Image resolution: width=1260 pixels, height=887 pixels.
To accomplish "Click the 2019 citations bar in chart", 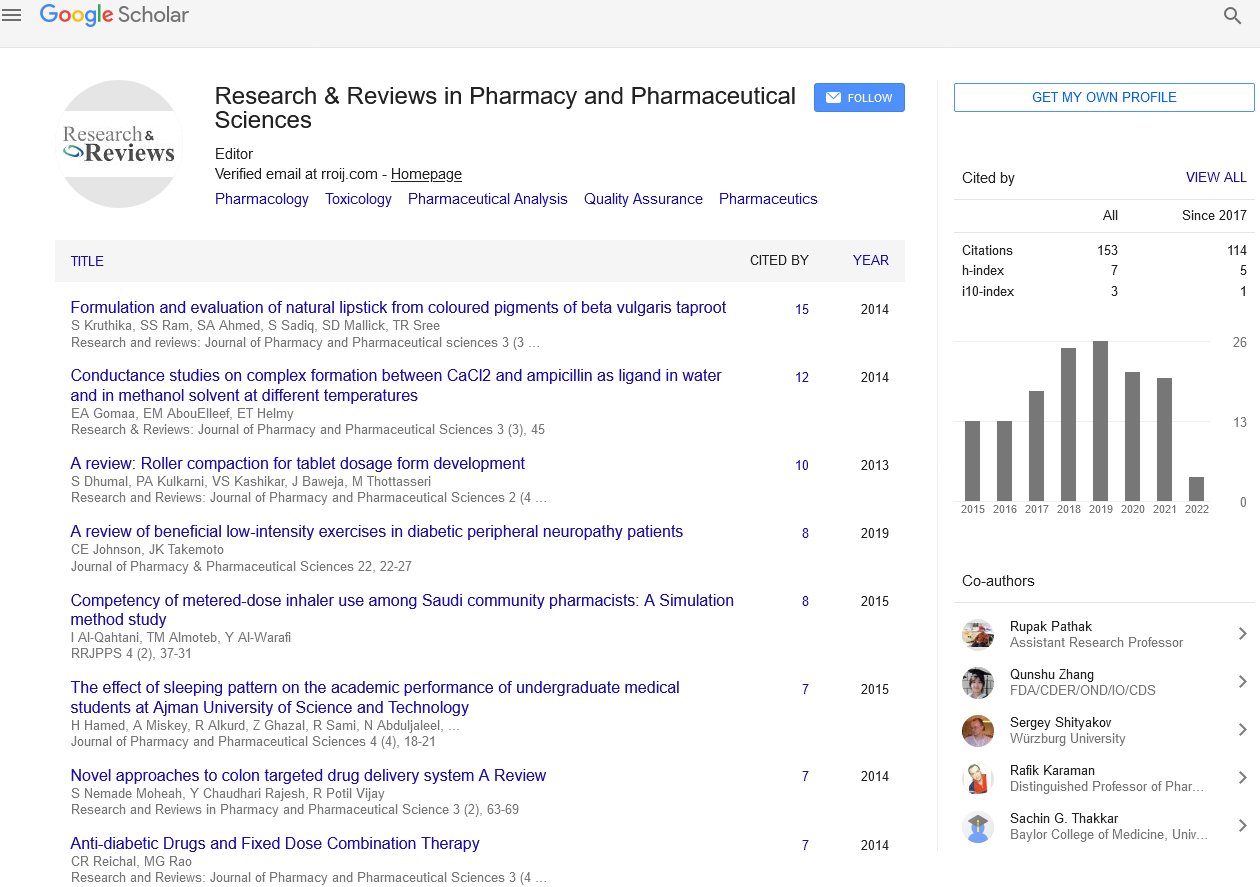I will pos(1100,421).
